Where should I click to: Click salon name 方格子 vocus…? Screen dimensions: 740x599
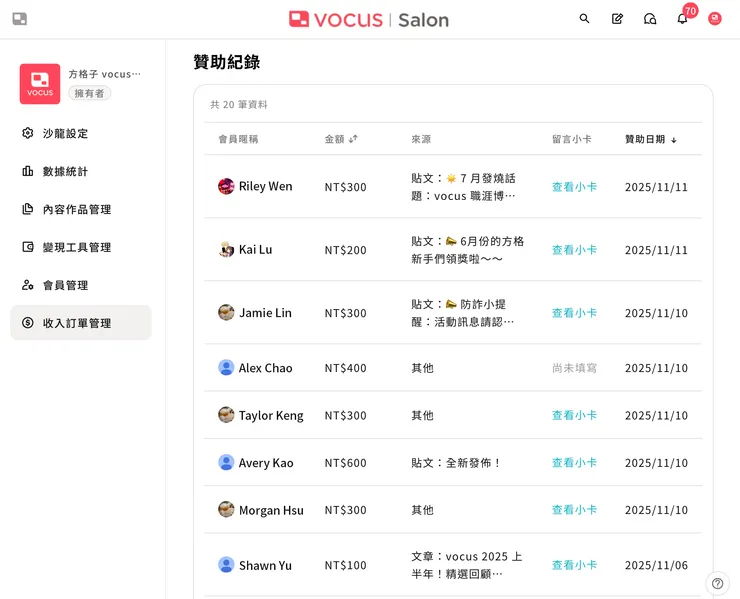pyautogui.click(x=104, y=74)
